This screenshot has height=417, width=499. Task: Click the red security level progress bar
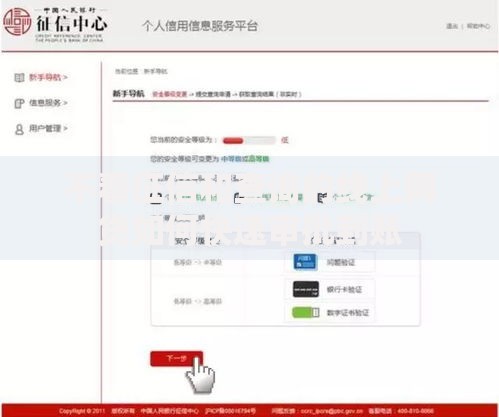click(249, 140)
